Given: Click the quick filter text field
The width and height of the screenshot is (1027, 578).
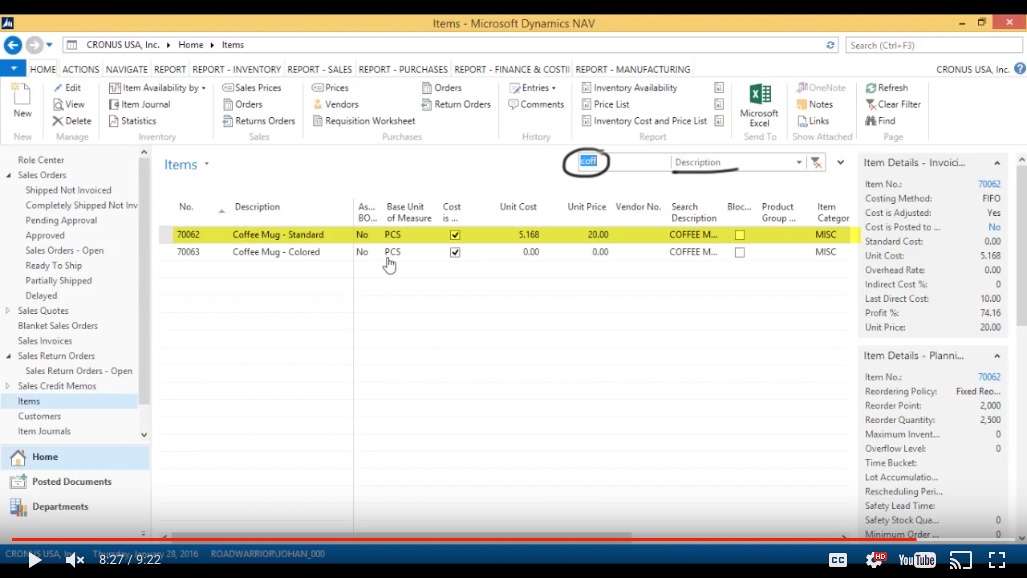Looking at the screenshot, I should [624, 162].
